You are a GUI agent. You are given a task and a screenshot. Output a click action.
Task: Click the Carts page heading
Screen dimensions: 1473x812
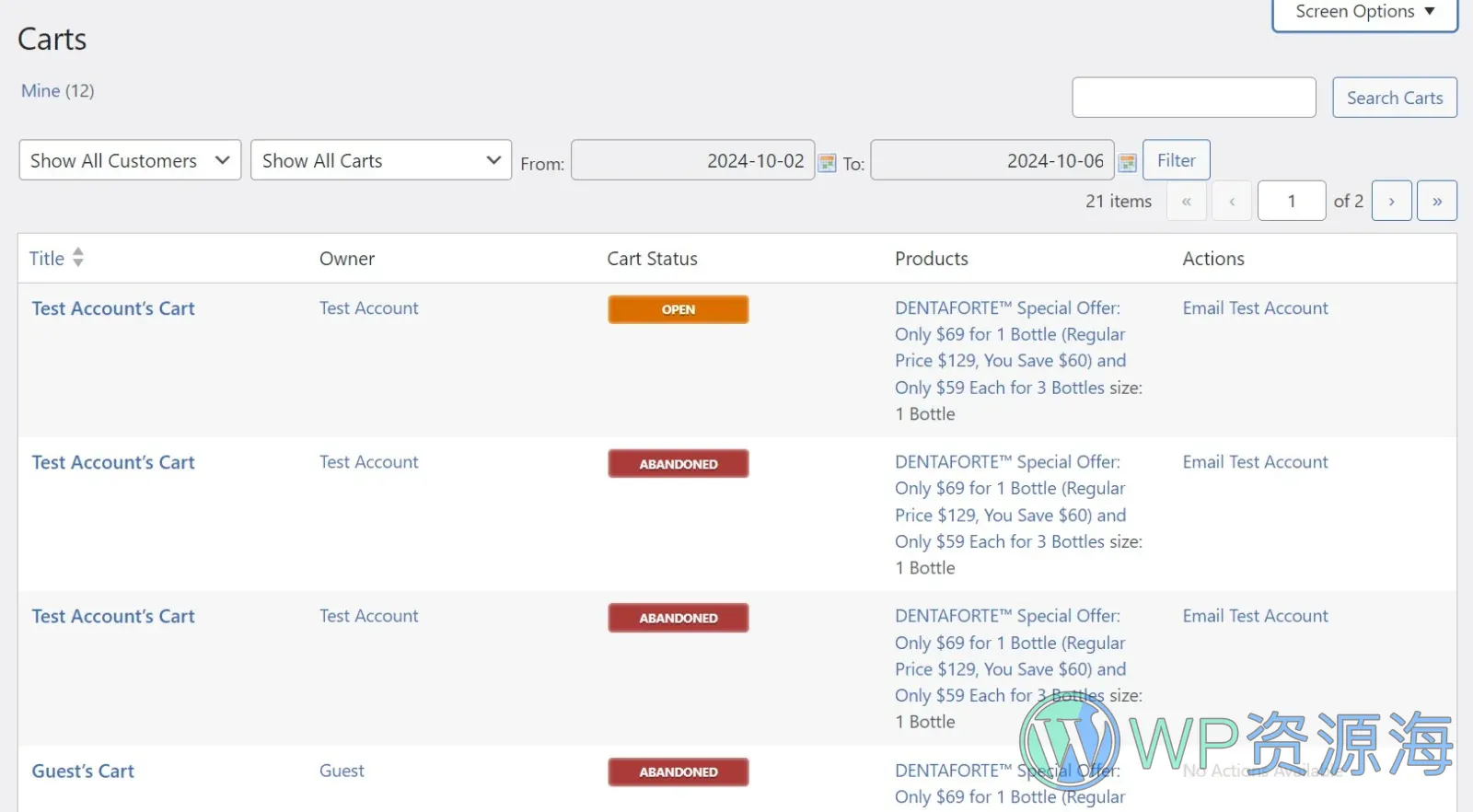[52, 40]
